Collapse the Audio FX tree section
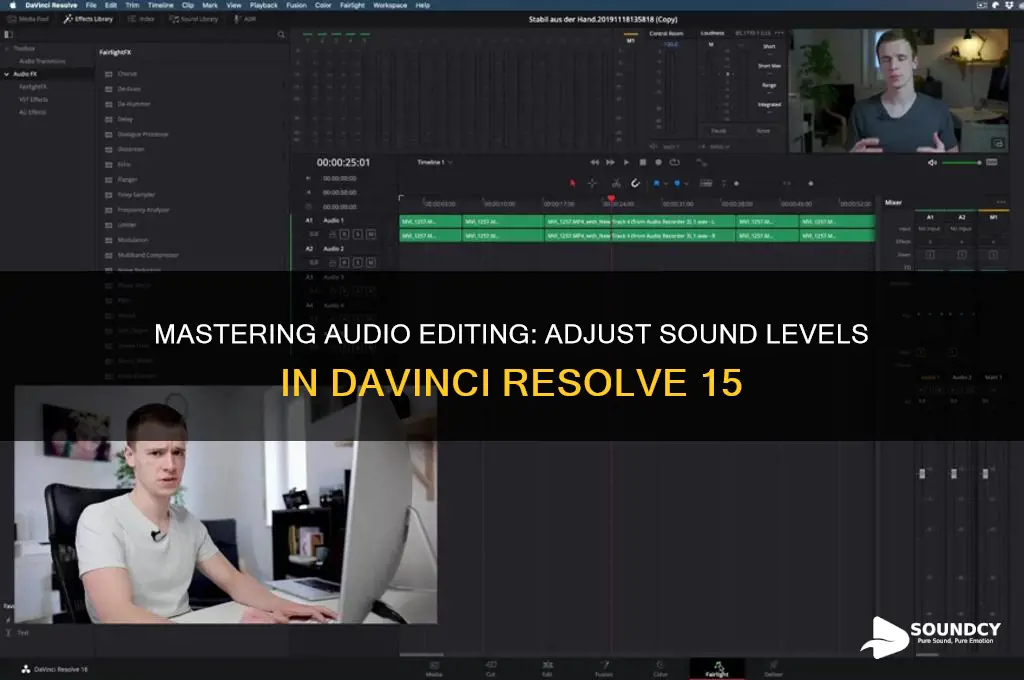1024x680 pixels. (x=7, y=74)
